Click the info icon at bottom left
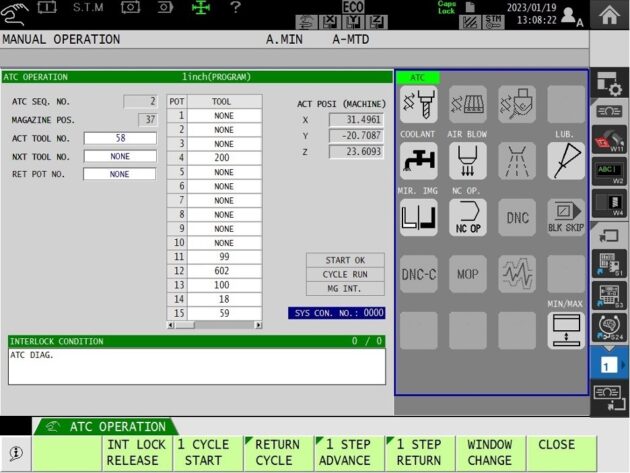This screenshot has height=473, width=630. tap(16, 453)
